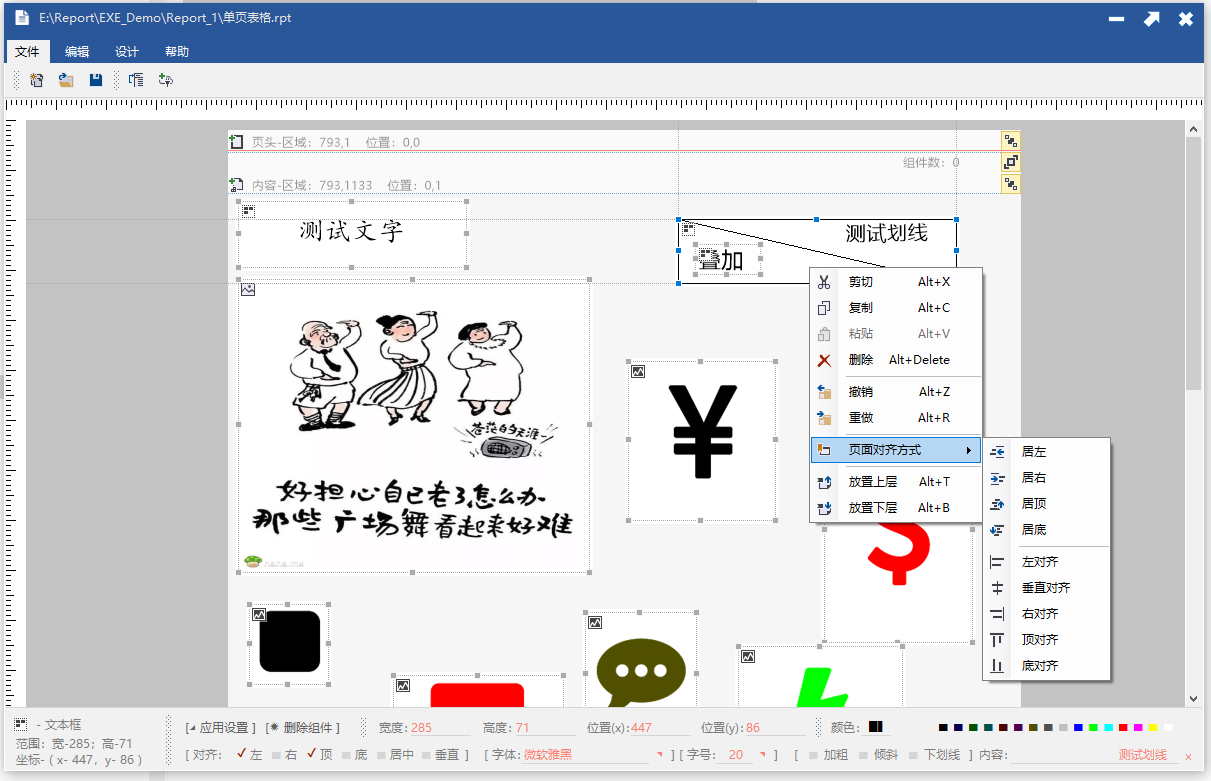The width and height of the screenshot is (1211, 781).
Task: Click the 位置(x) 447 input field
Action: pos(660,728)
